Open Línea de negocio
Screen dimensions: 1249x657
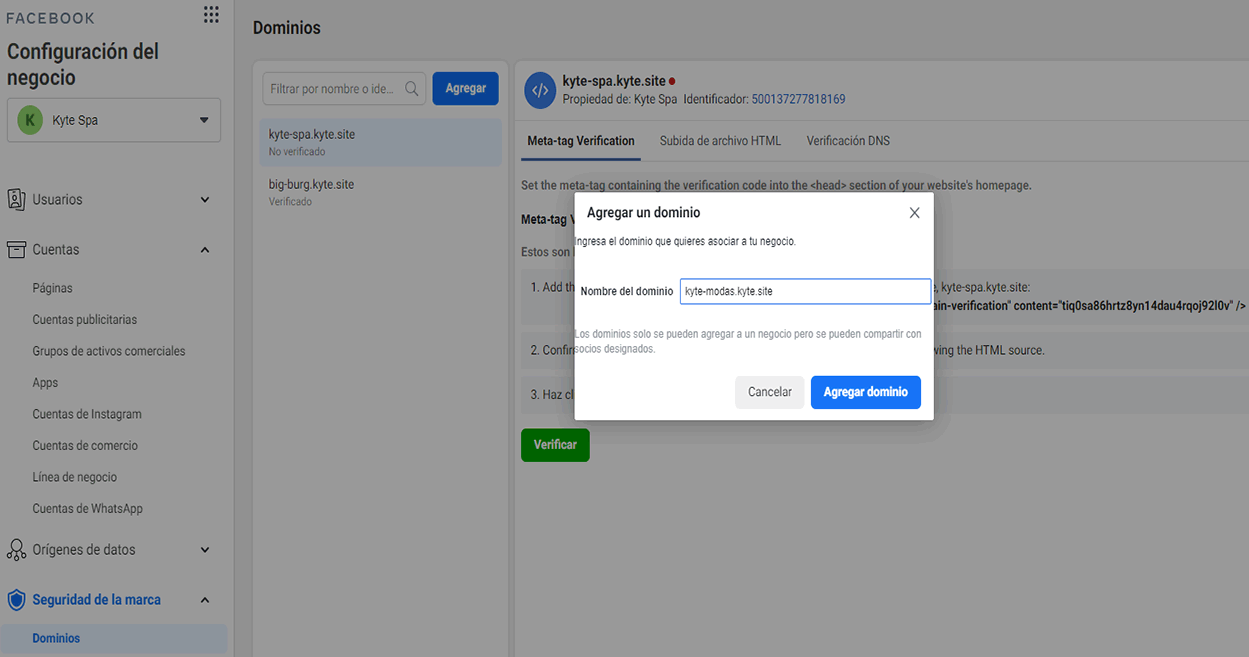click(x=75, y=477)
